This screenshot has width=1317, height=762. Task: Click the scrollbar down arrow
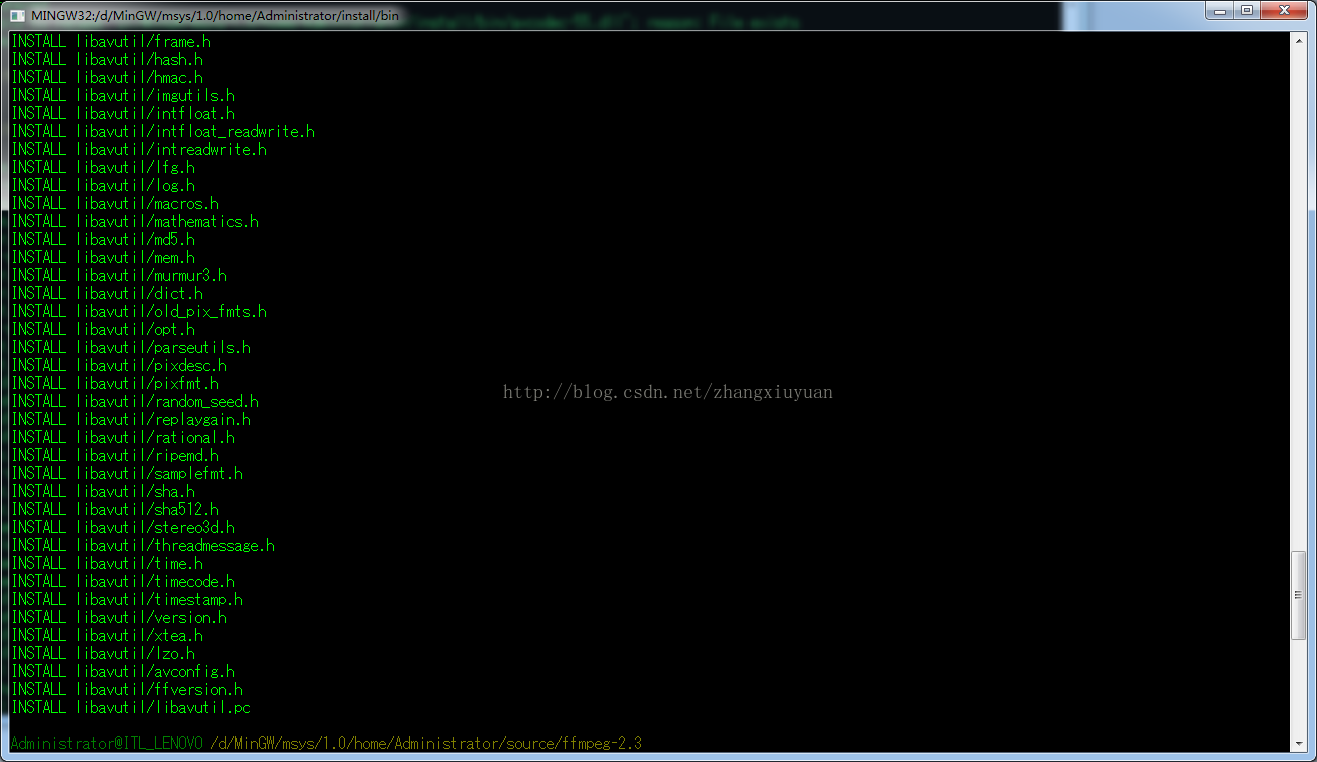tap(1299, 743)
